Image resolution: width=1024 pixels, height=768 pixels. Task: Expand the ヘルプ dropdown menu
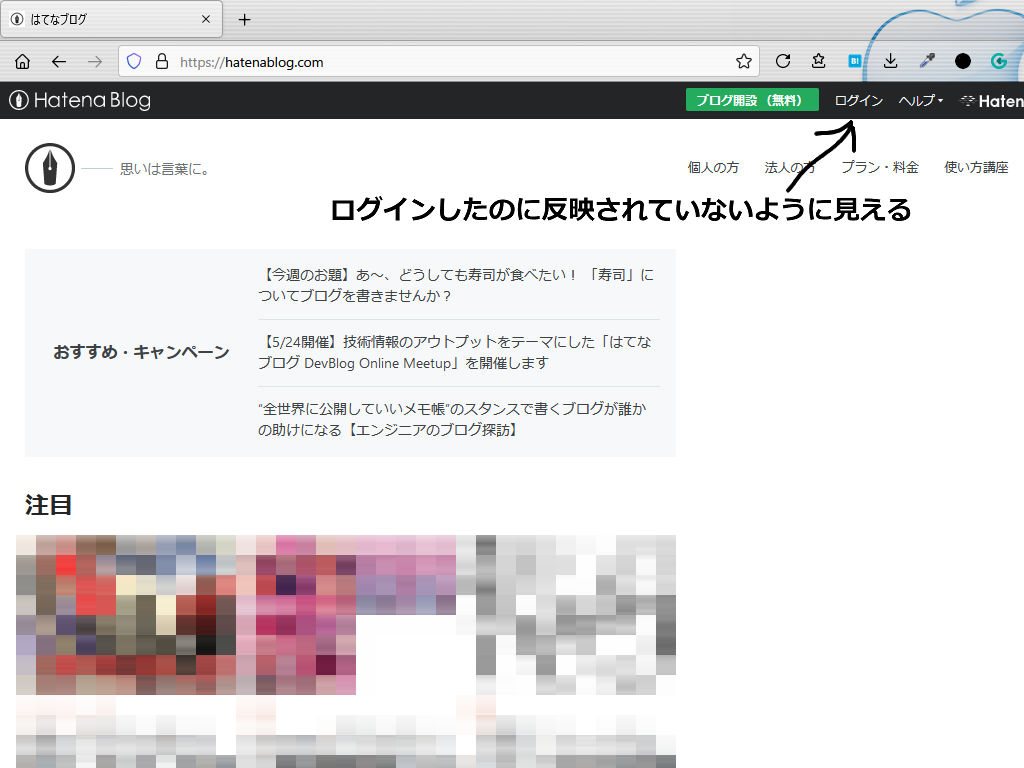coord(920,101)
